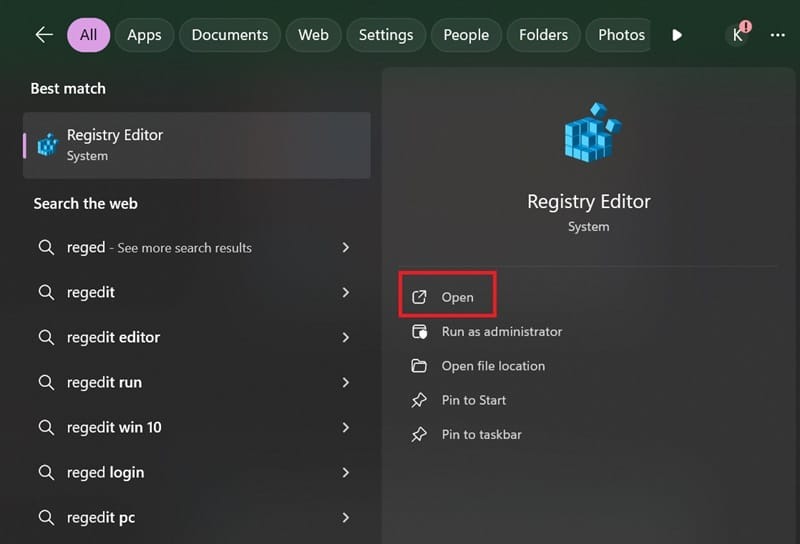
Task: Select the 'regedit run' web suggestion
Action: (x=197, y=382)
